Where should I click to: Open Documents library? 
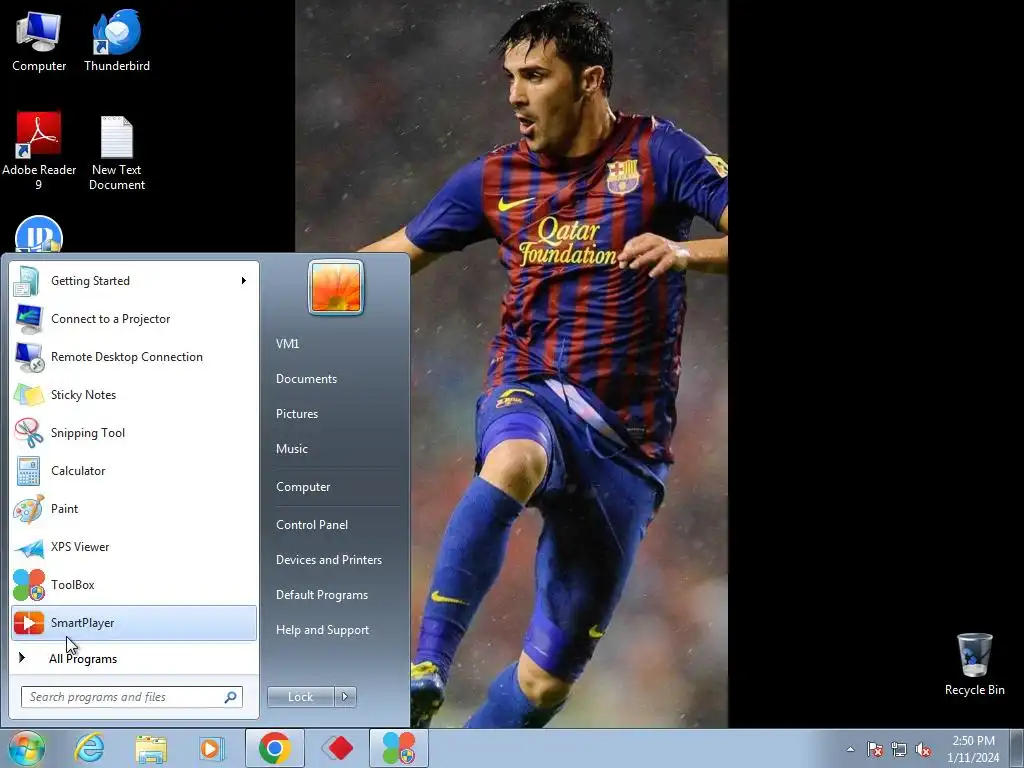pyautogui.click(x=306, y=379)
